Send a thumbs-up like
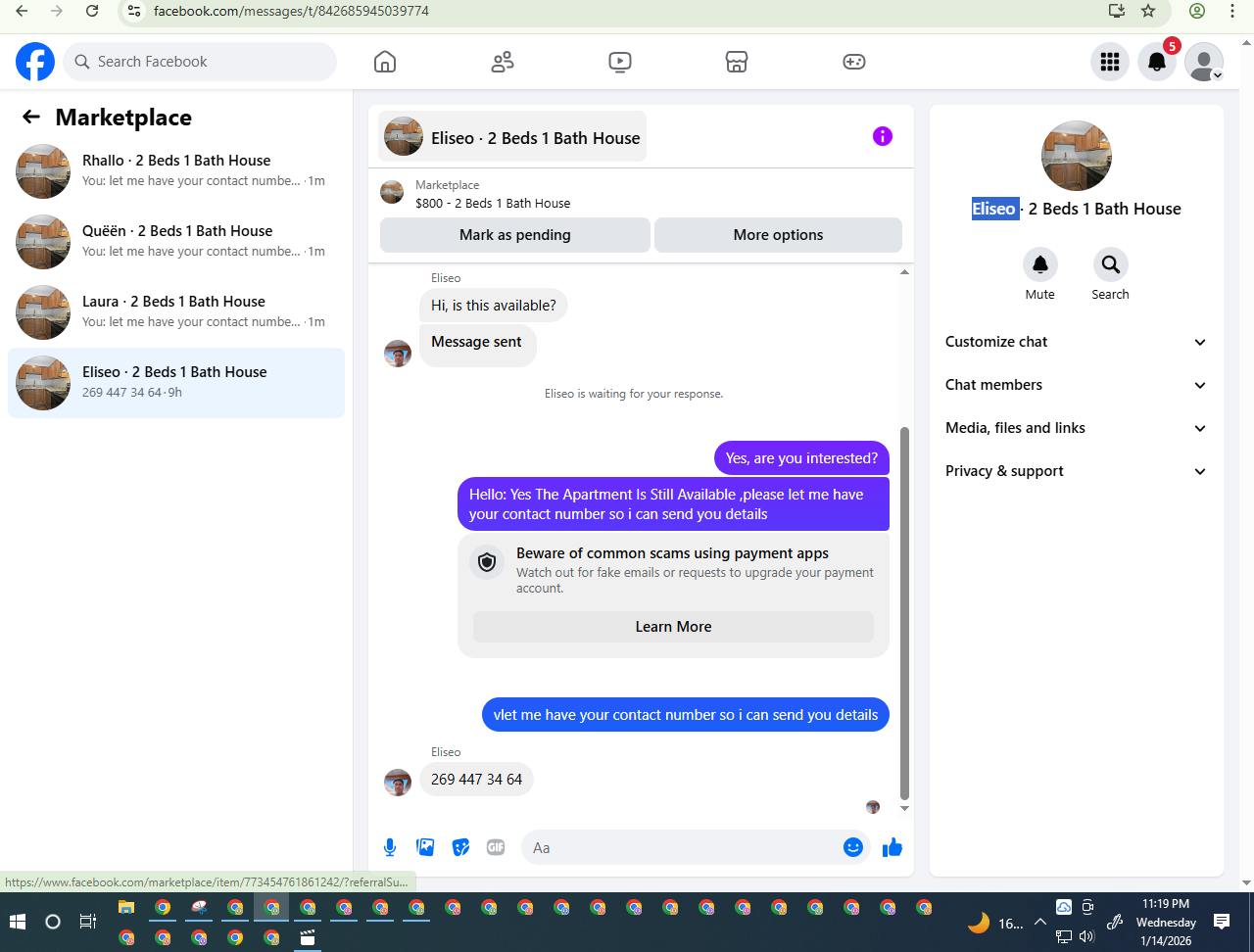 [892, 847]
